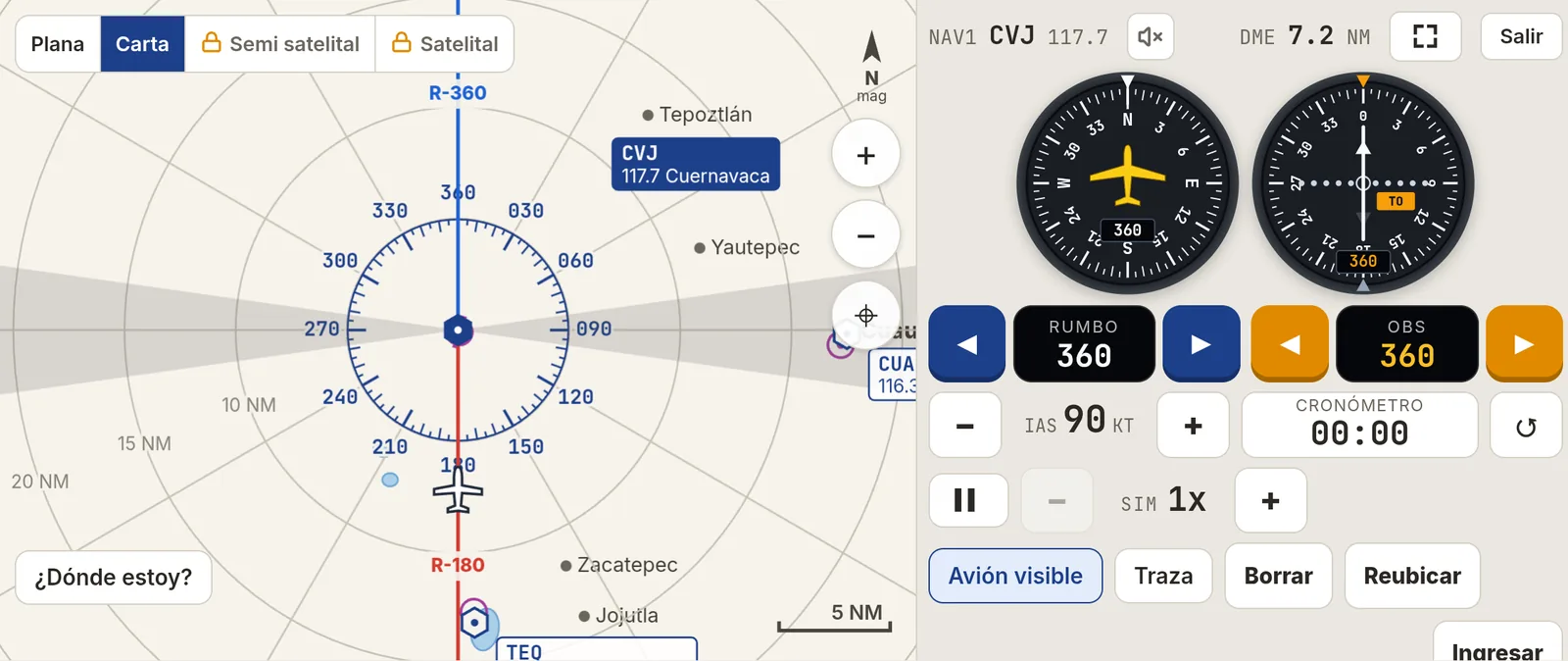Increase OBS with right orange arrow
Screen dimensions: 1568x661
[1524, 344]
